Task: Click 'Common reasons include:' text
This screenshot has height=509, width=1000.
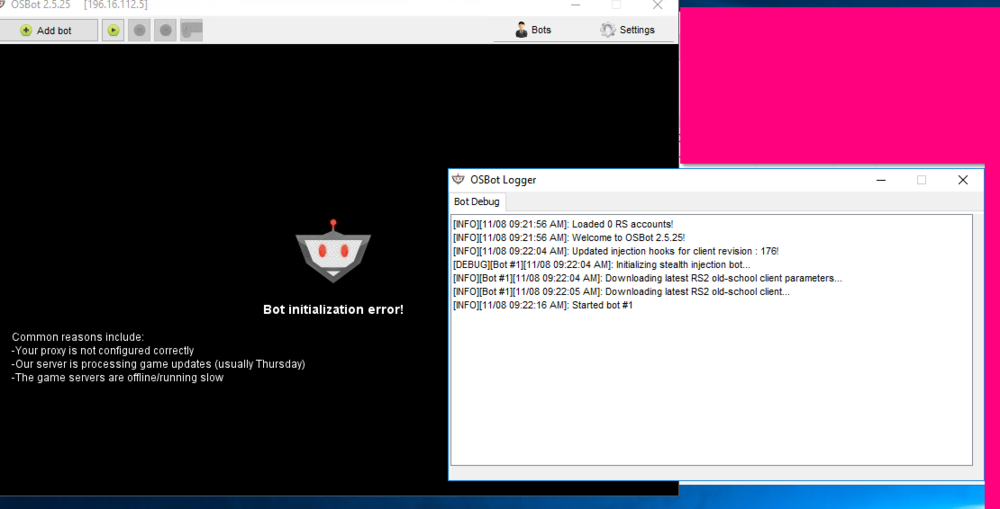Action: click(x=78, y=337)
